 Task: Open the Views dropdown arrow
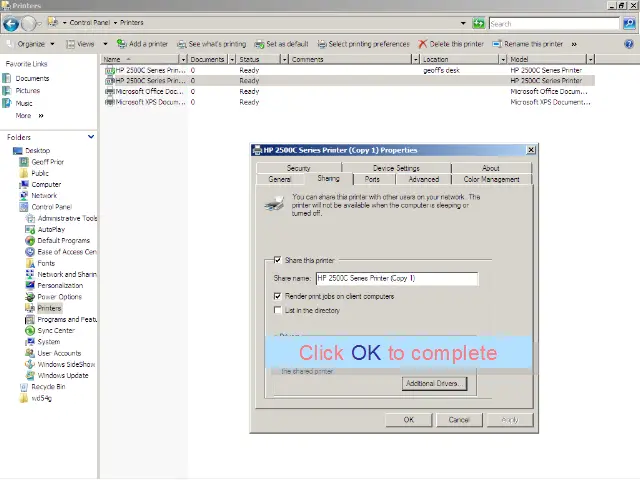[105, 44]
